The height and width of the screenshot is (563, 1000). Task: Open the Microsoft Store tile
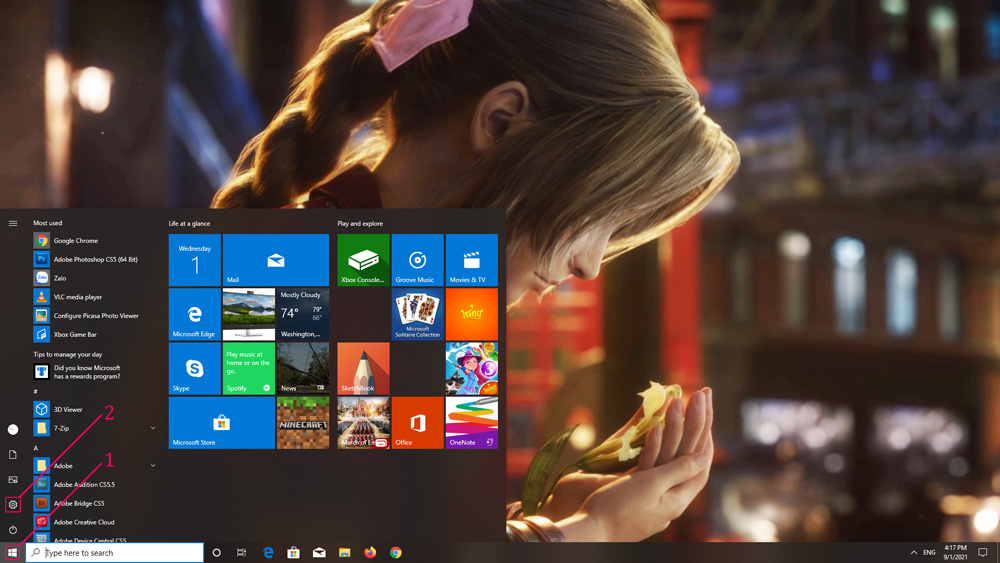[221, 423]
